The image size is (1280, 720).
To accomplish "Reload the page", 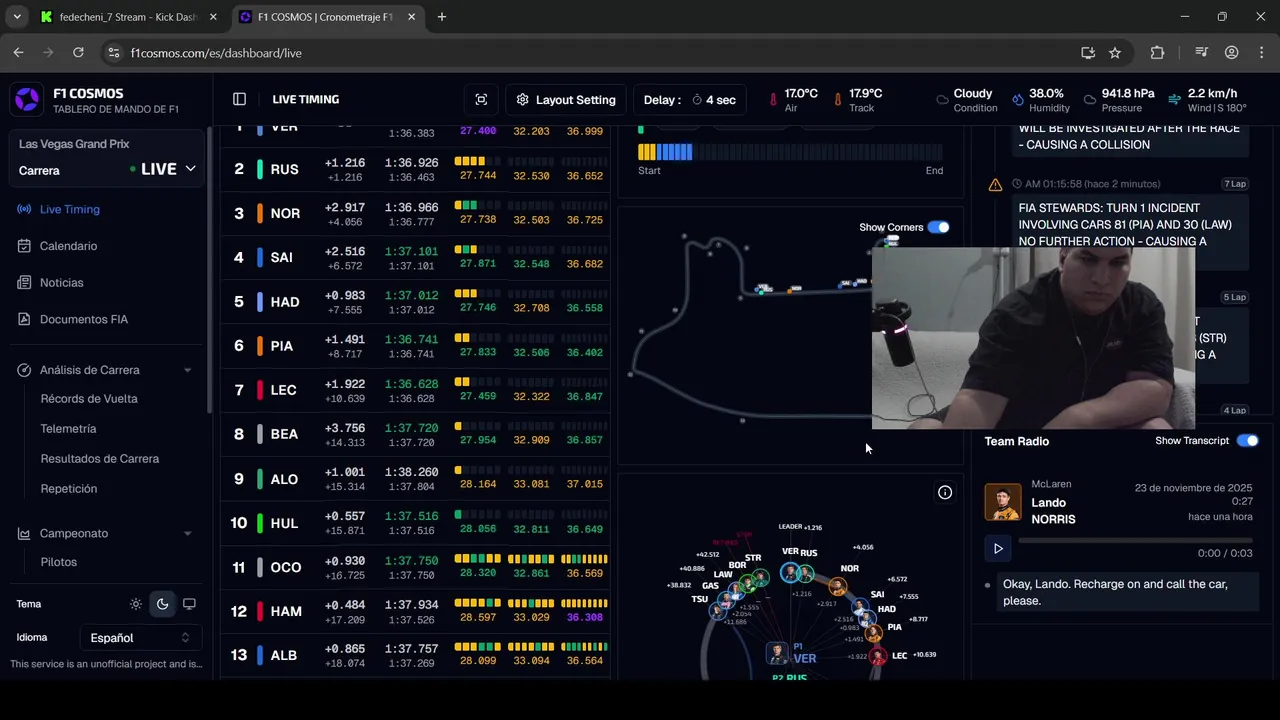I will coord(78,53).
